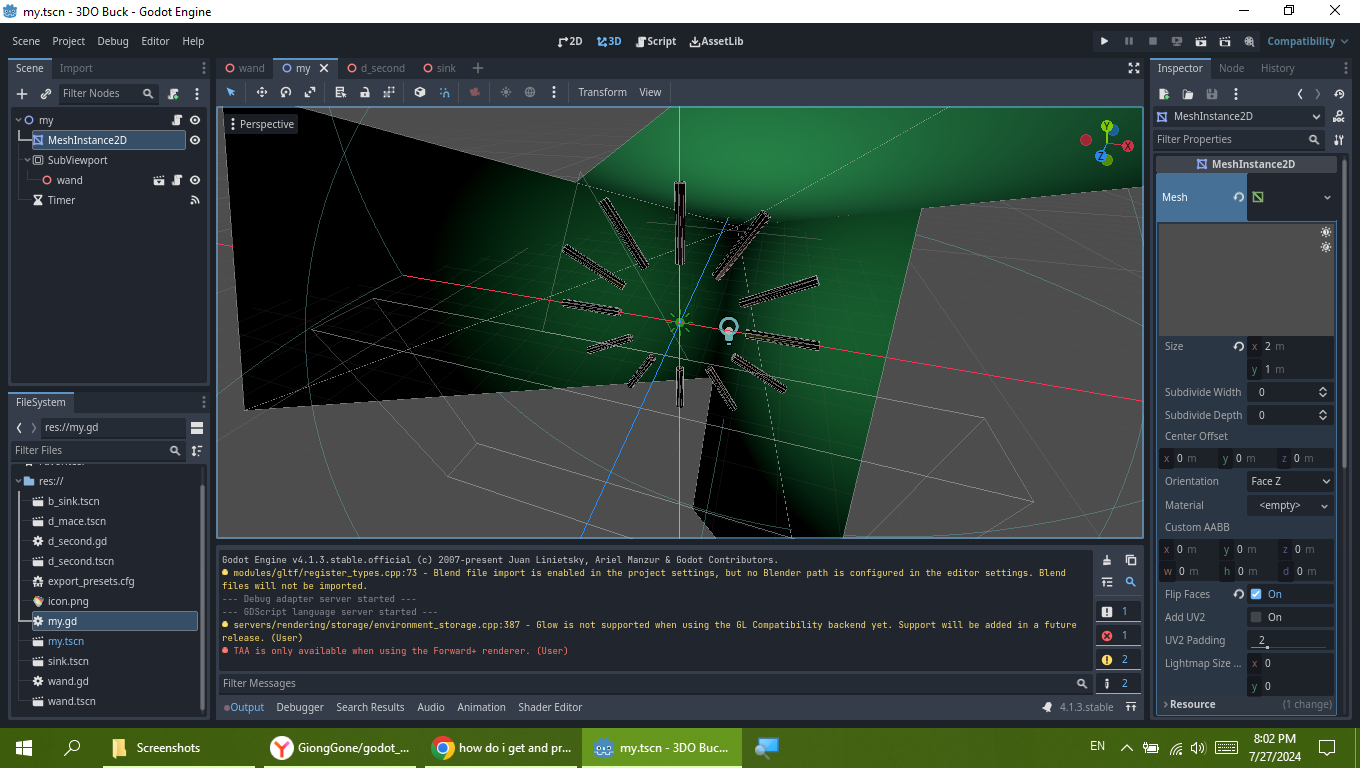Create a new resource in Inspector

click(x=1164, y=94)
